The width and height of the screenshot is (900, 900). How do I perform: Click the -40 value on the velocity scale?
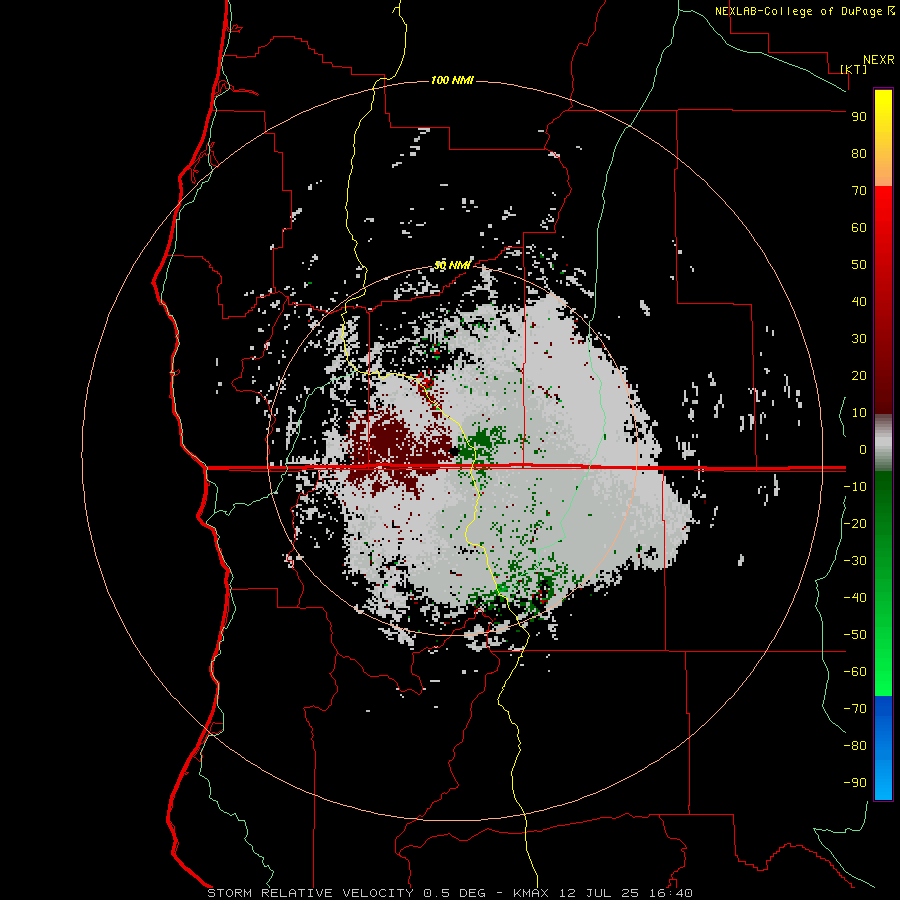pos(855,598)
